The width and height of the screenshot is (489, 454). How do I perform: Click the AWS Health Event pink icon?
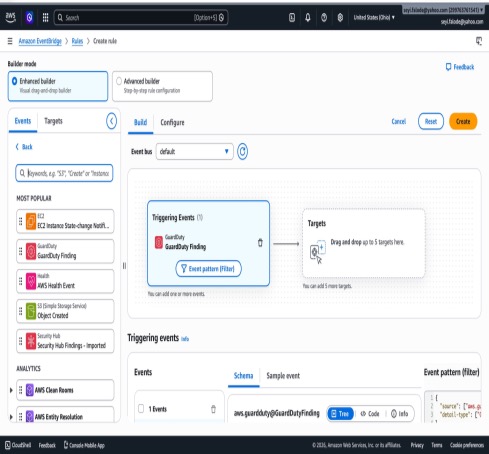pos(31,281)
